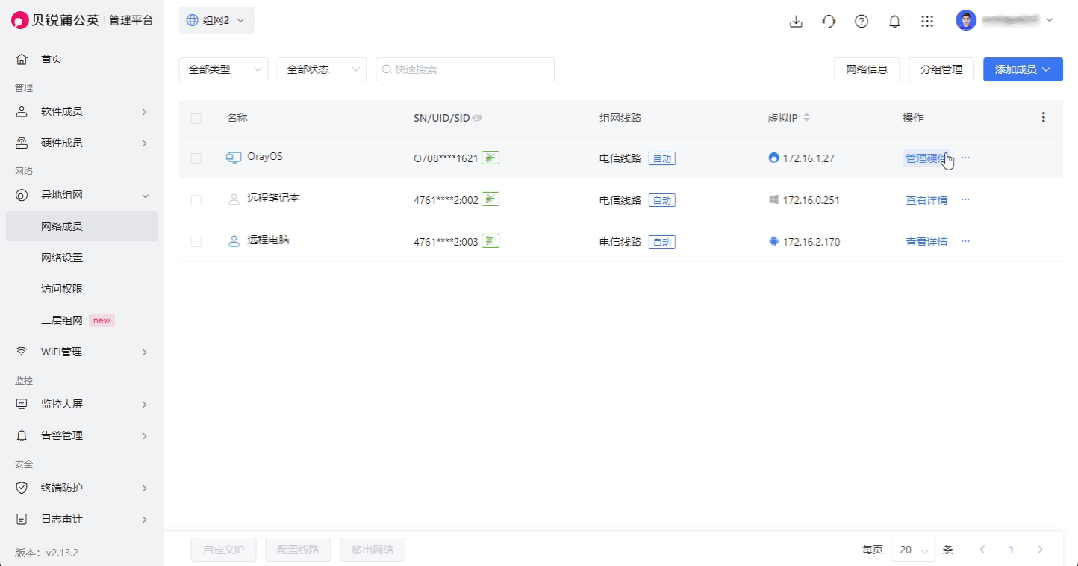Check the box for the 远程电脑 row
Screen dimensions: 1078x566
tap(196, 242)
